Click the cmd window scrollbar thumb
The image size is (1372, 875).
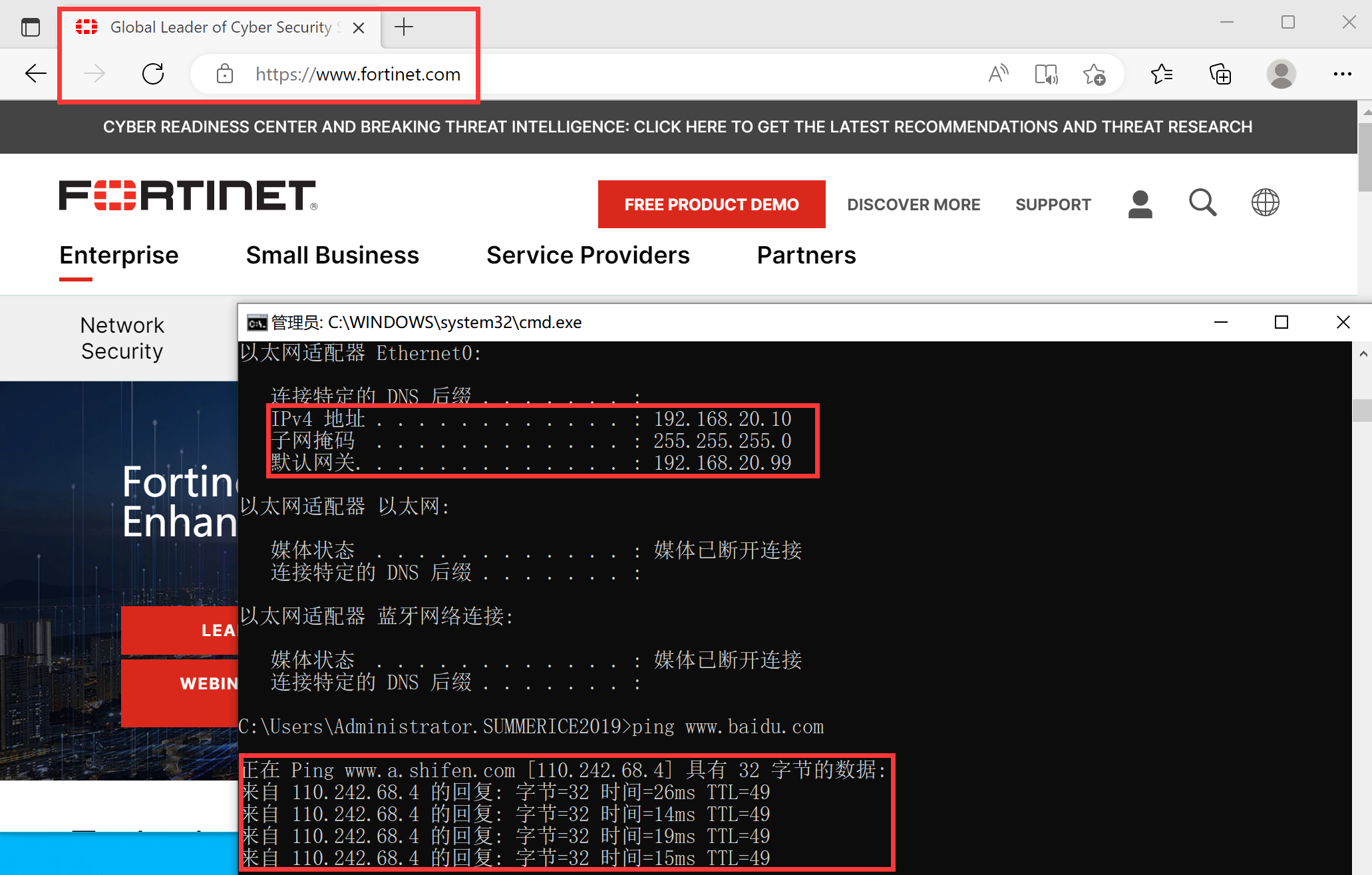pyautogui.click(x=1362, y=410)
